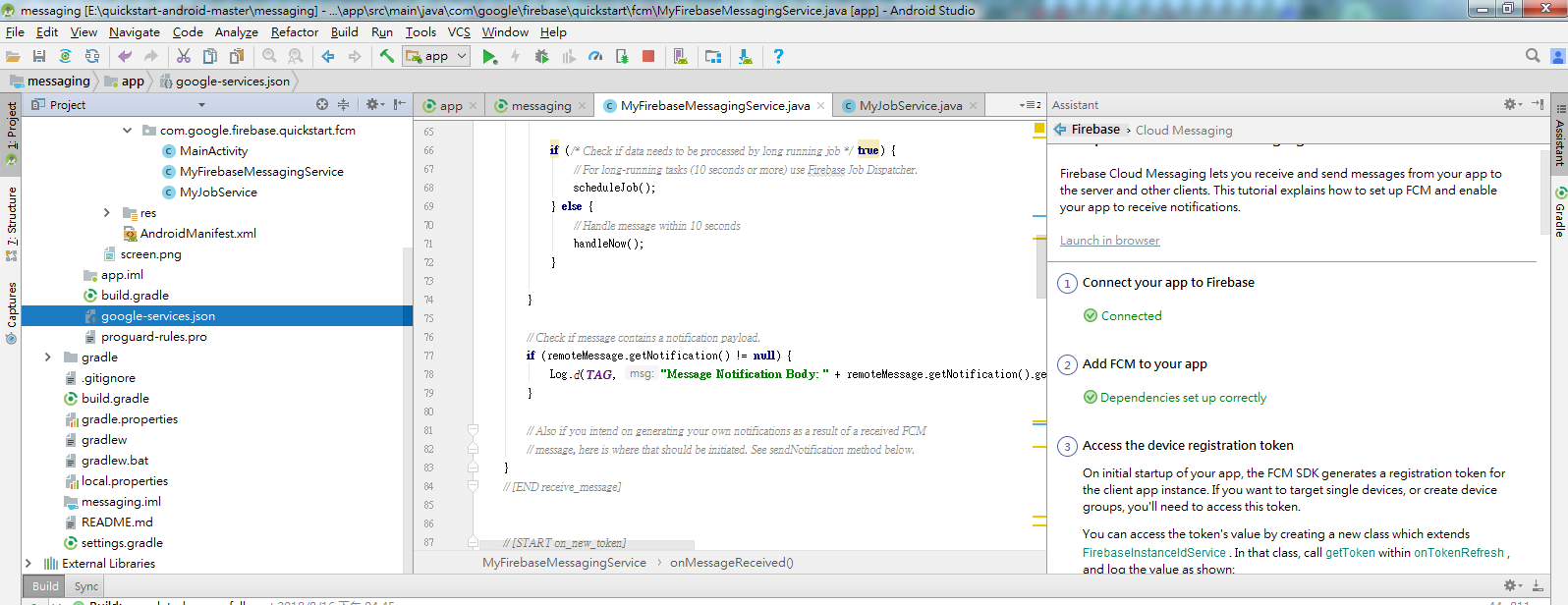Click the Help question mark icon
1568x605 pixels.
[778, 57]
